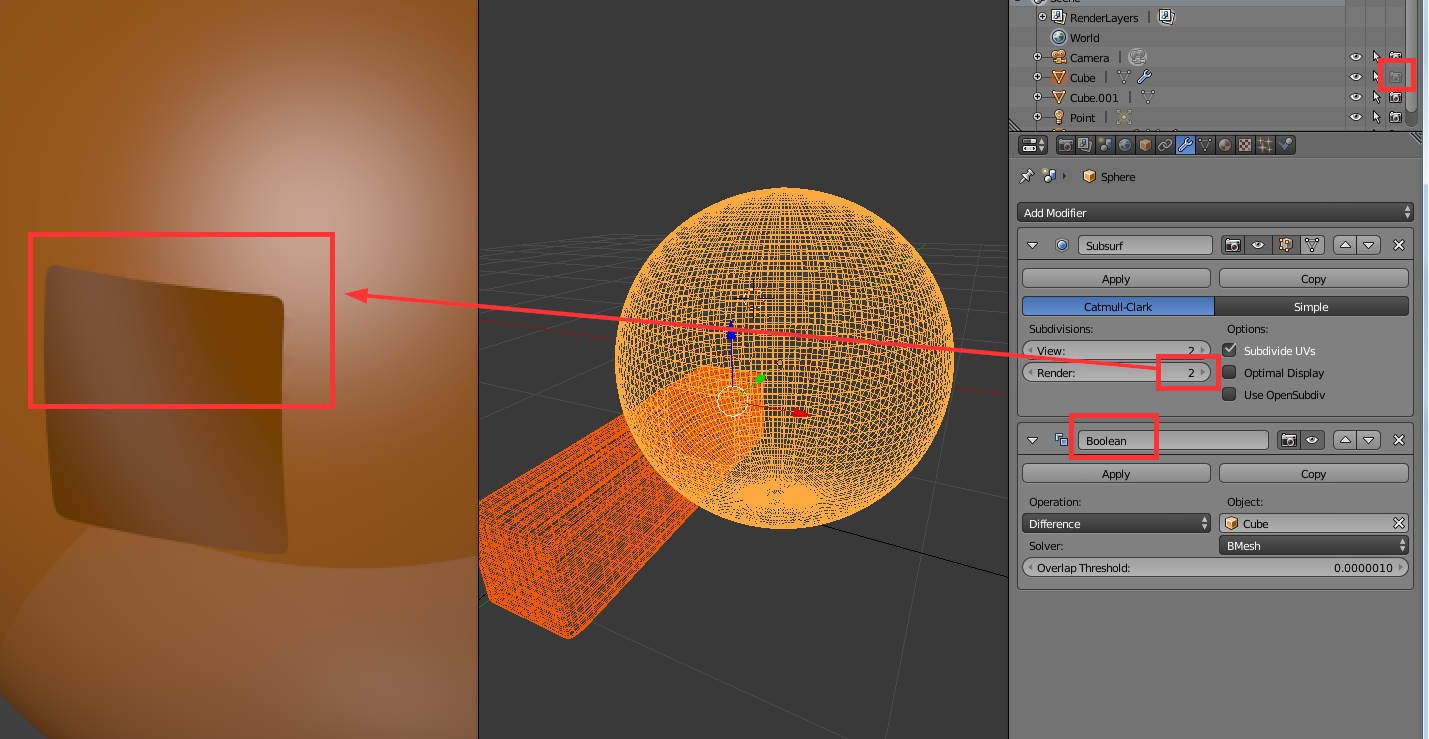
Task: Open the Constraints chain-link tab icon
Action: point(1166,145)
